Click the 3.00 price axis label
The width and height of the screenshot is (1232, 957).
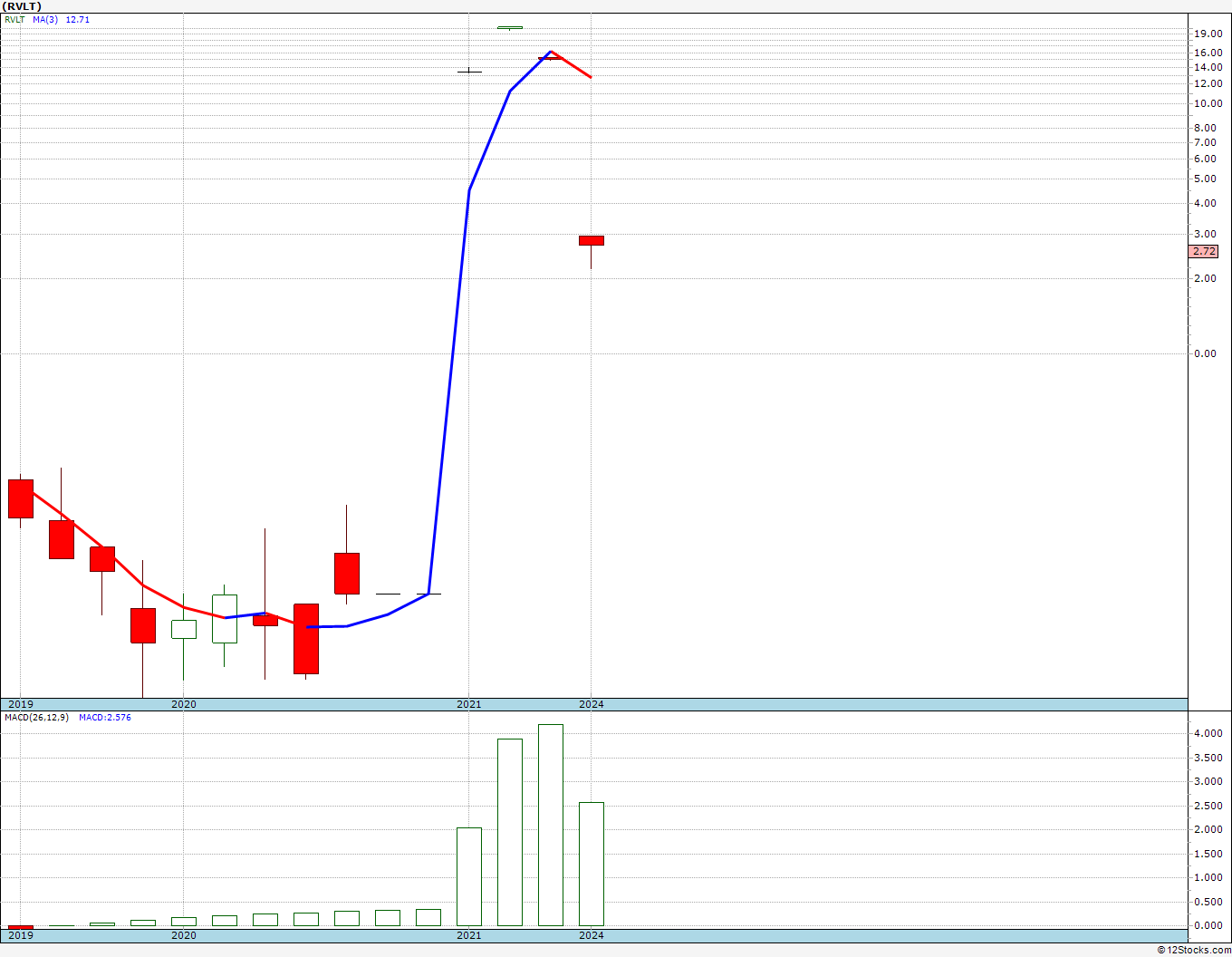1205,234
